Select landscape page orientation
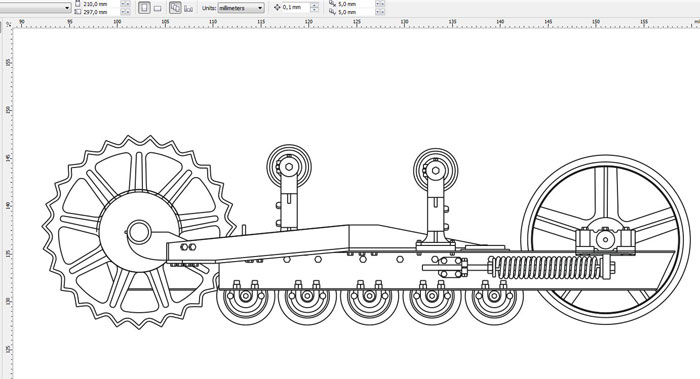Screen dimensions: 700x379 click(x=158, y=8)
